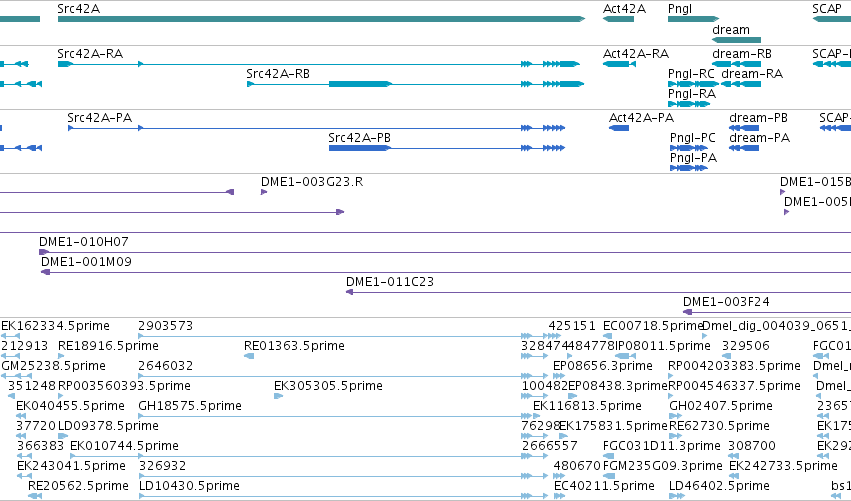Screen dimensions: 851x501
Task: Select EST FGM235G09.3prime
Action: [663, 466]
